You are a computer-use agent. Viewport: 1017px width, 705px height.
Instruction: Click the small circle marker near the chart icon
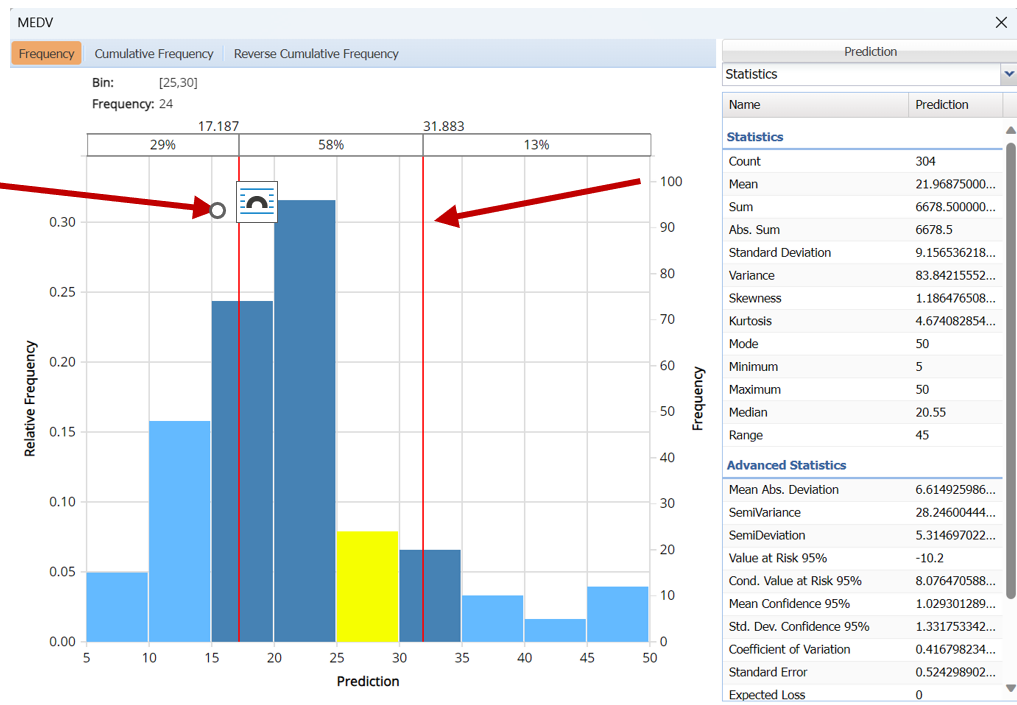(217, 210)
